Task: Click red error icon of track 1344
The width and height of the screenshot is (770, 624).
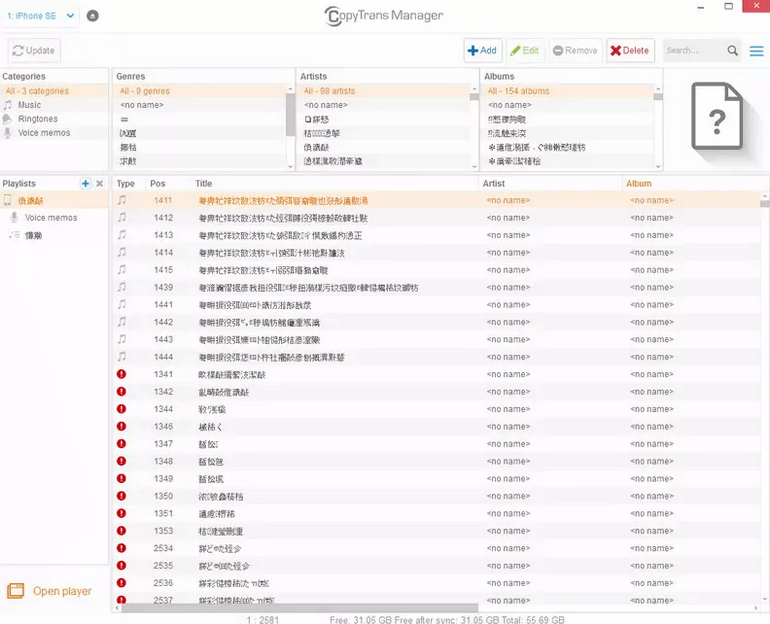Action: click(x=122, y=409)
